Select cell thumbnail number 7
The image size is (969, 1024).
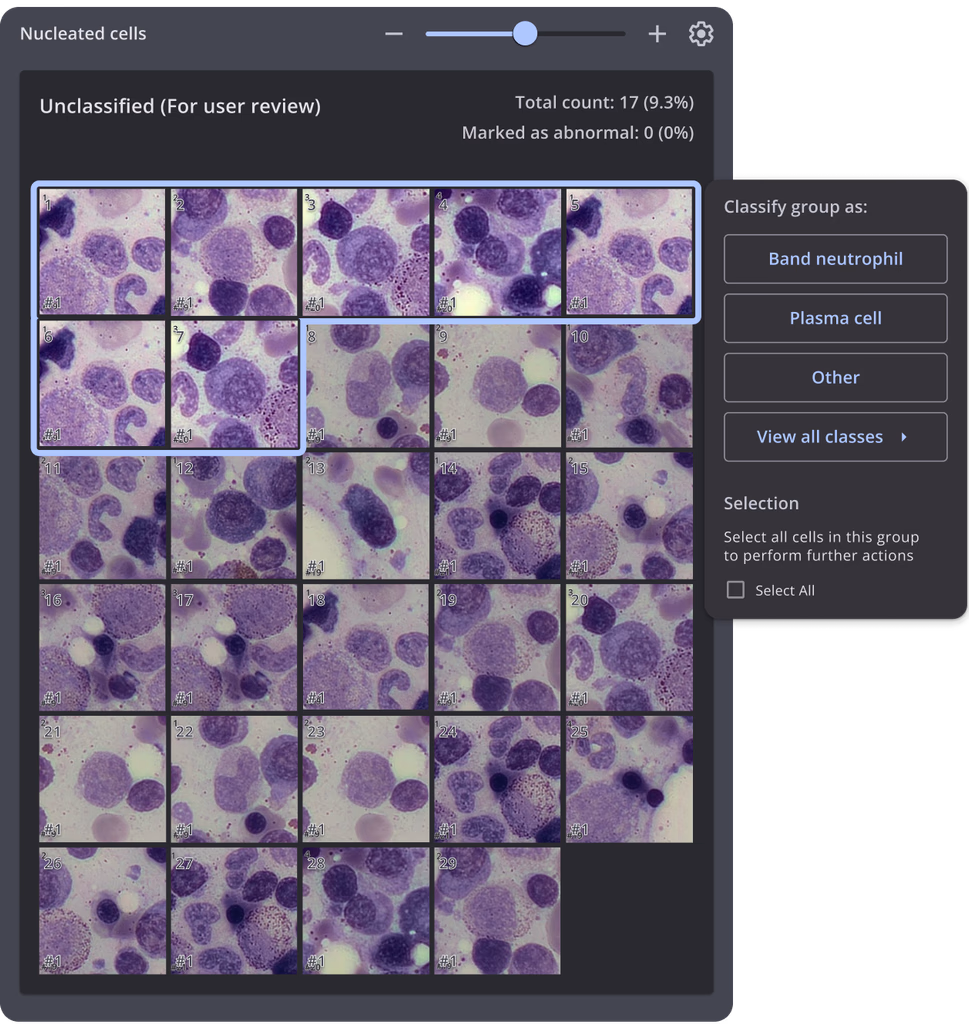point(234,384)
